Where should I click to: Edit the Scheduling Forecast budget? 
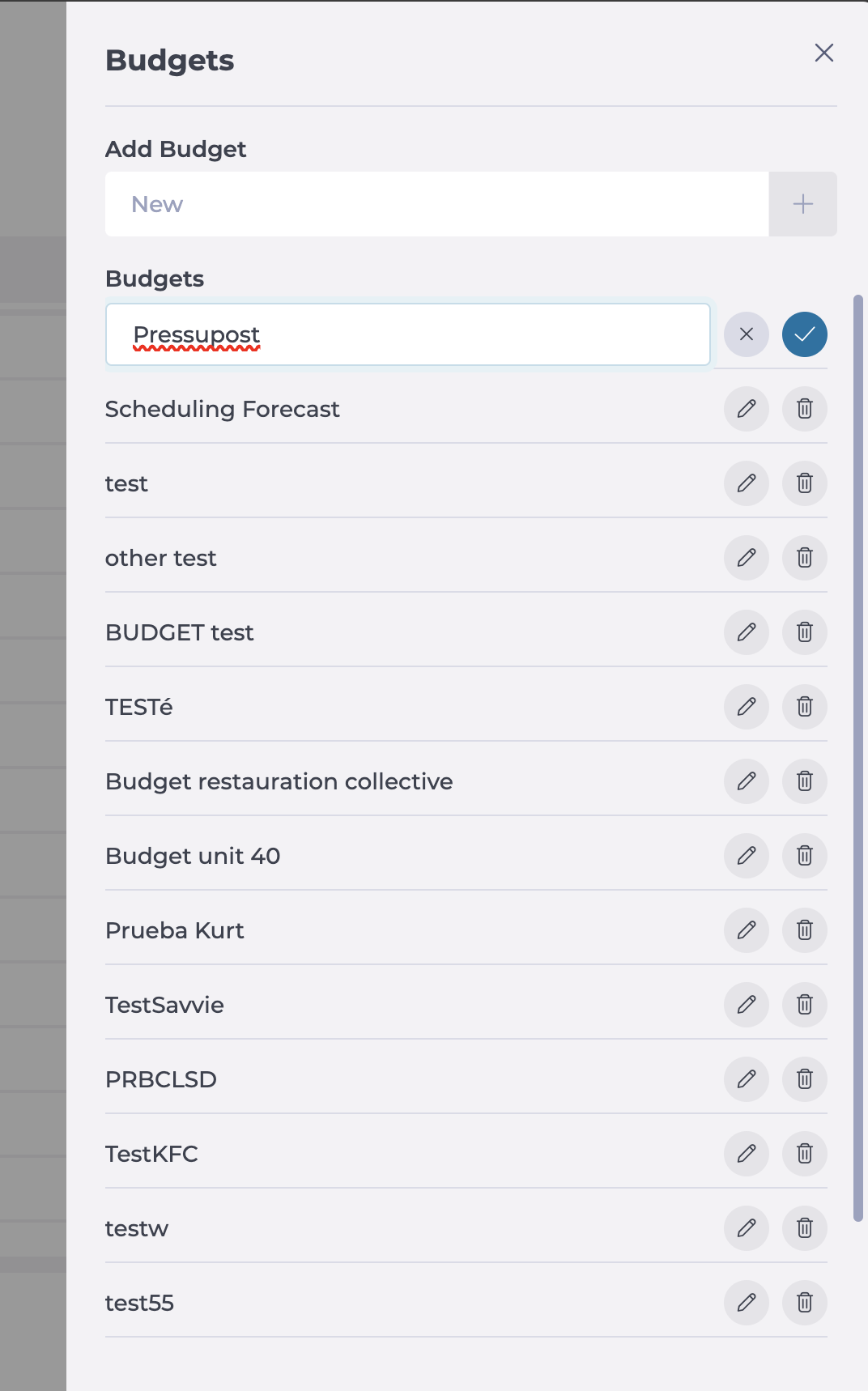pyautogui.click(x=746, y=409)
